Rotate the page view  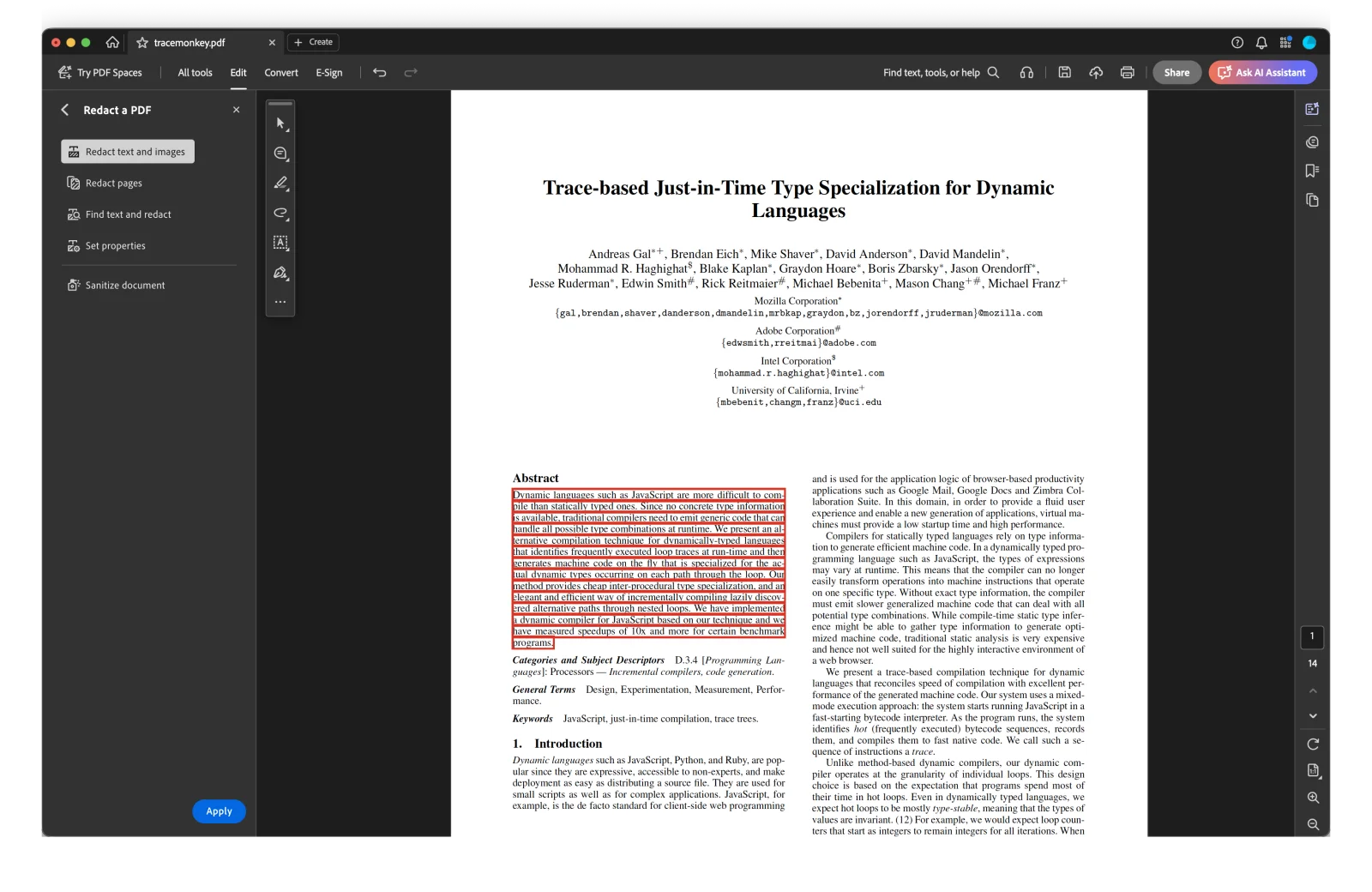[x=1313, y=744]
